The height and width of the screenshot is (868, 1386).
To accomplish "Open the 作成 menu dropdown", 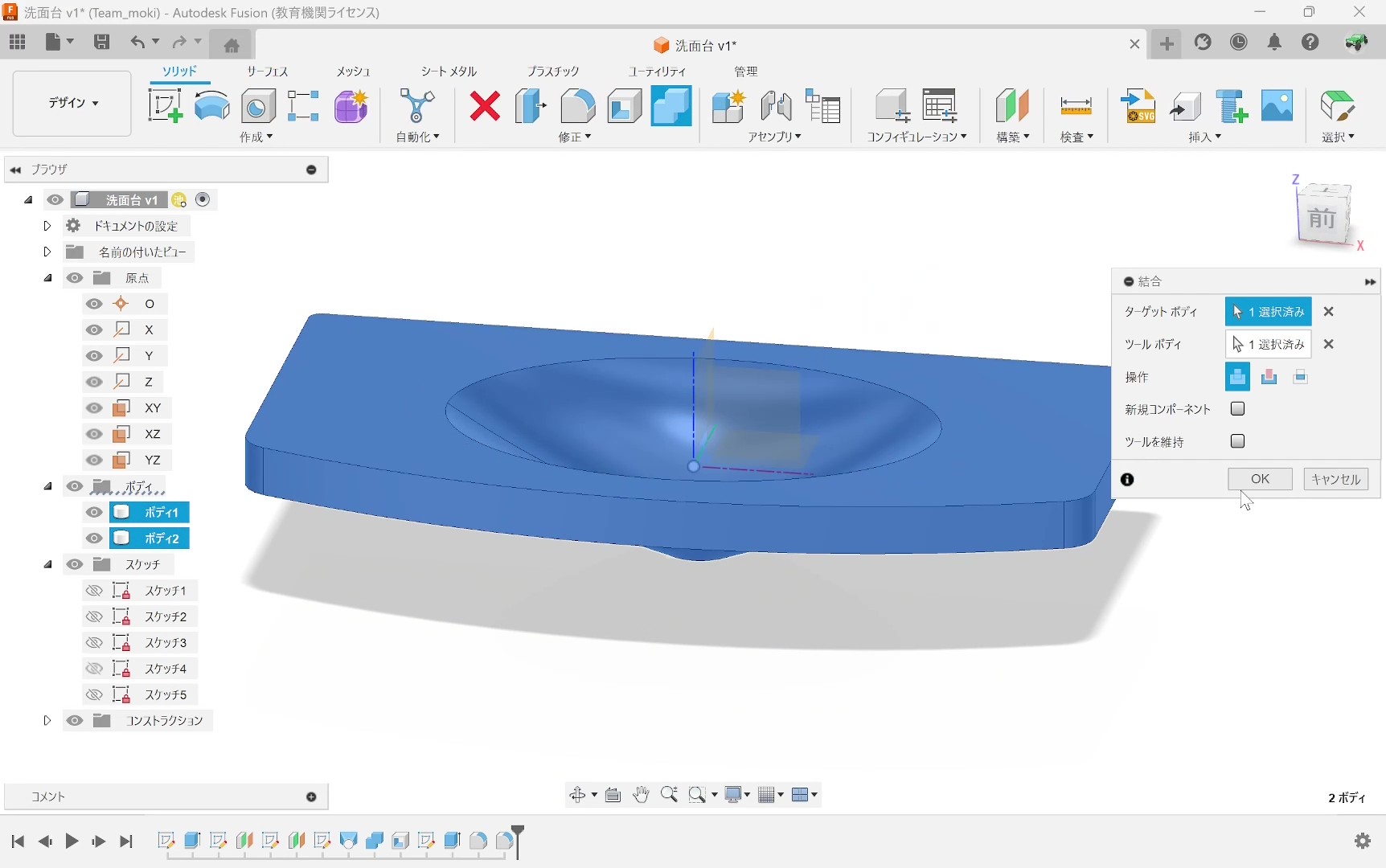I will [256, 137].
